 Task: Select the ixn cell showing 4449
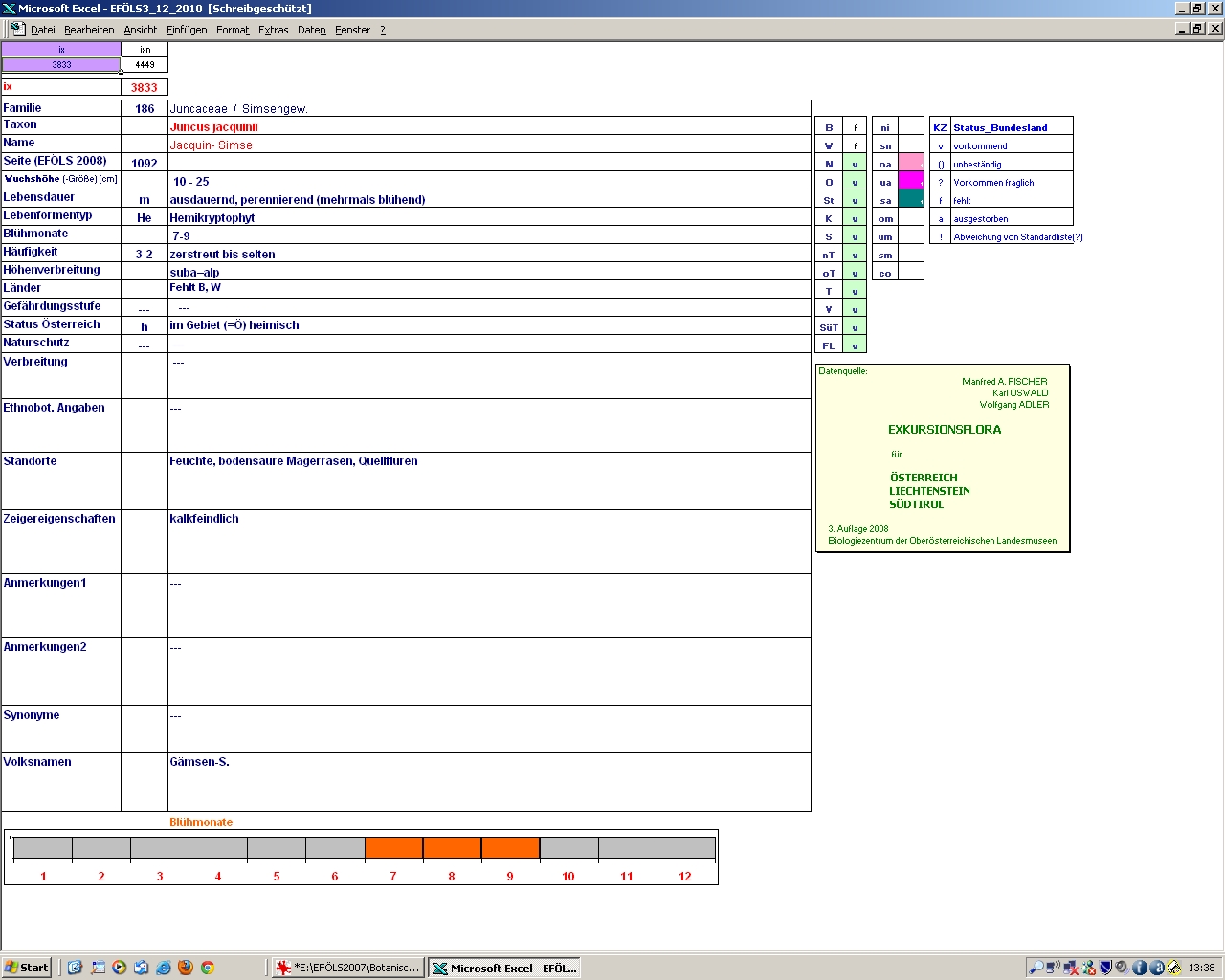145,64
